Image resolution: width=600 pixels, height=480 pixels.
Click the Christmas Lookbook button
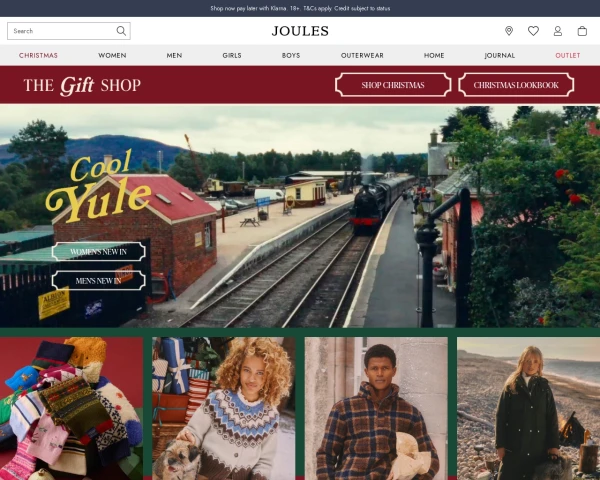(516, 85)
